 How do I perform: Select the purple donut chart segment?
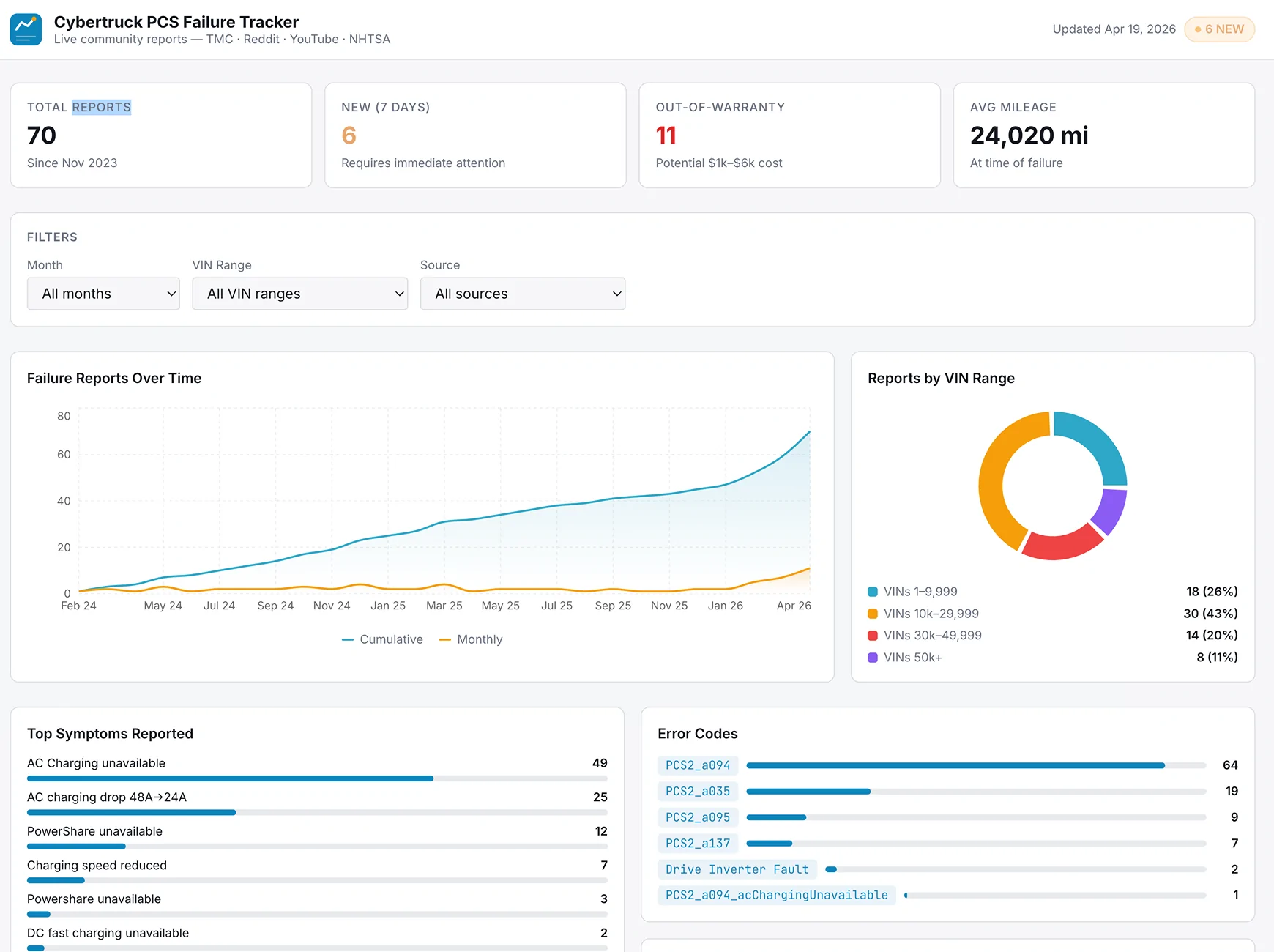click(x=1111, y=511)
